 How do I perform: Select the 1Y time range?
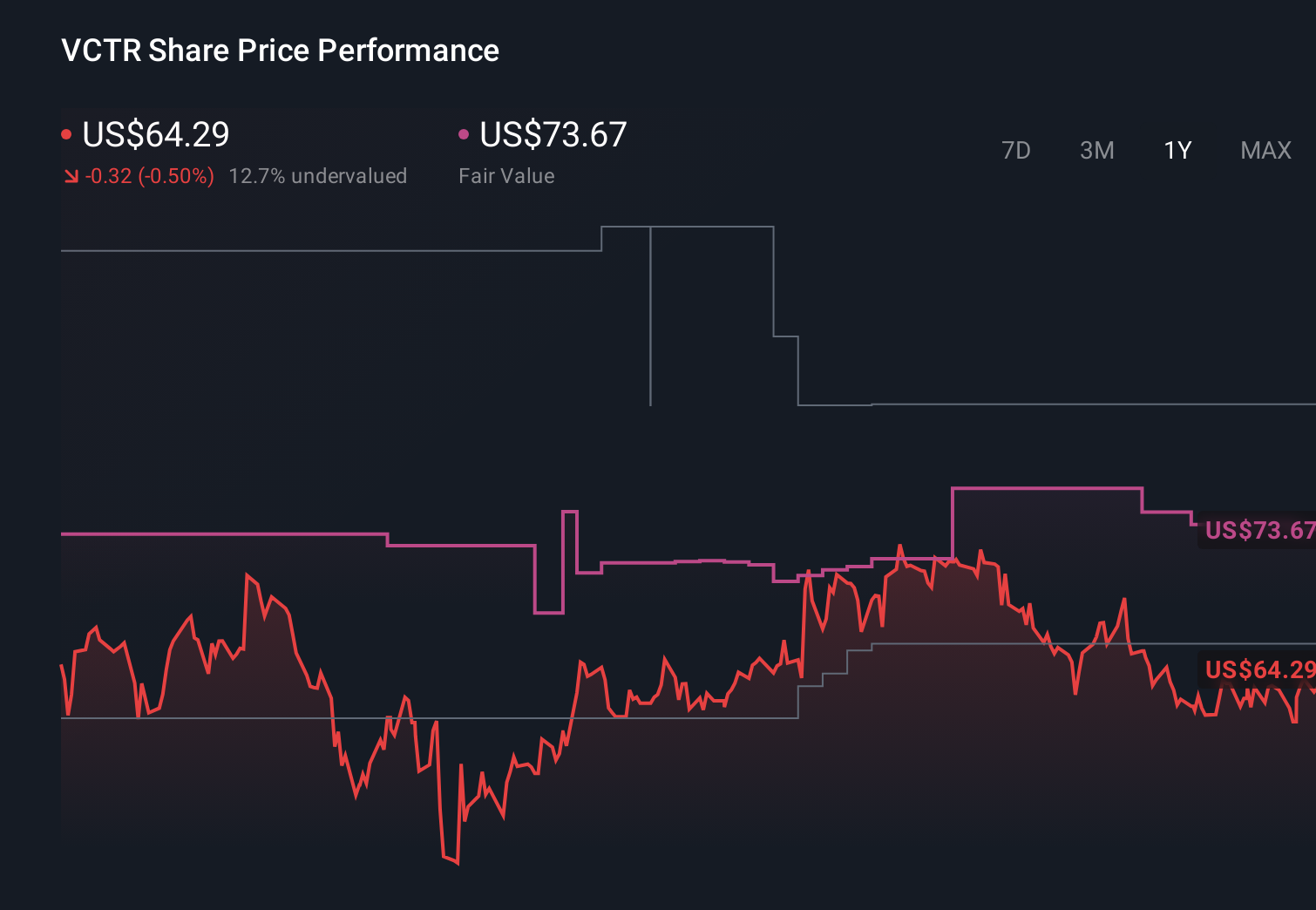coord(1177,150)
